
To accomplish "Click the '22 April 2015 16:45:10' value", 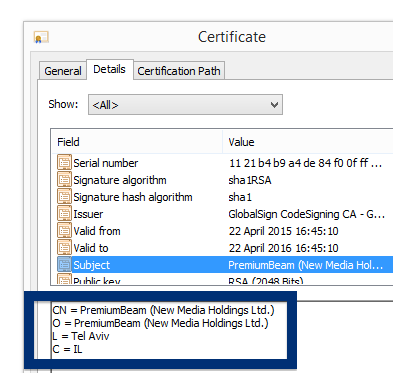I will [x=283, y=231].
